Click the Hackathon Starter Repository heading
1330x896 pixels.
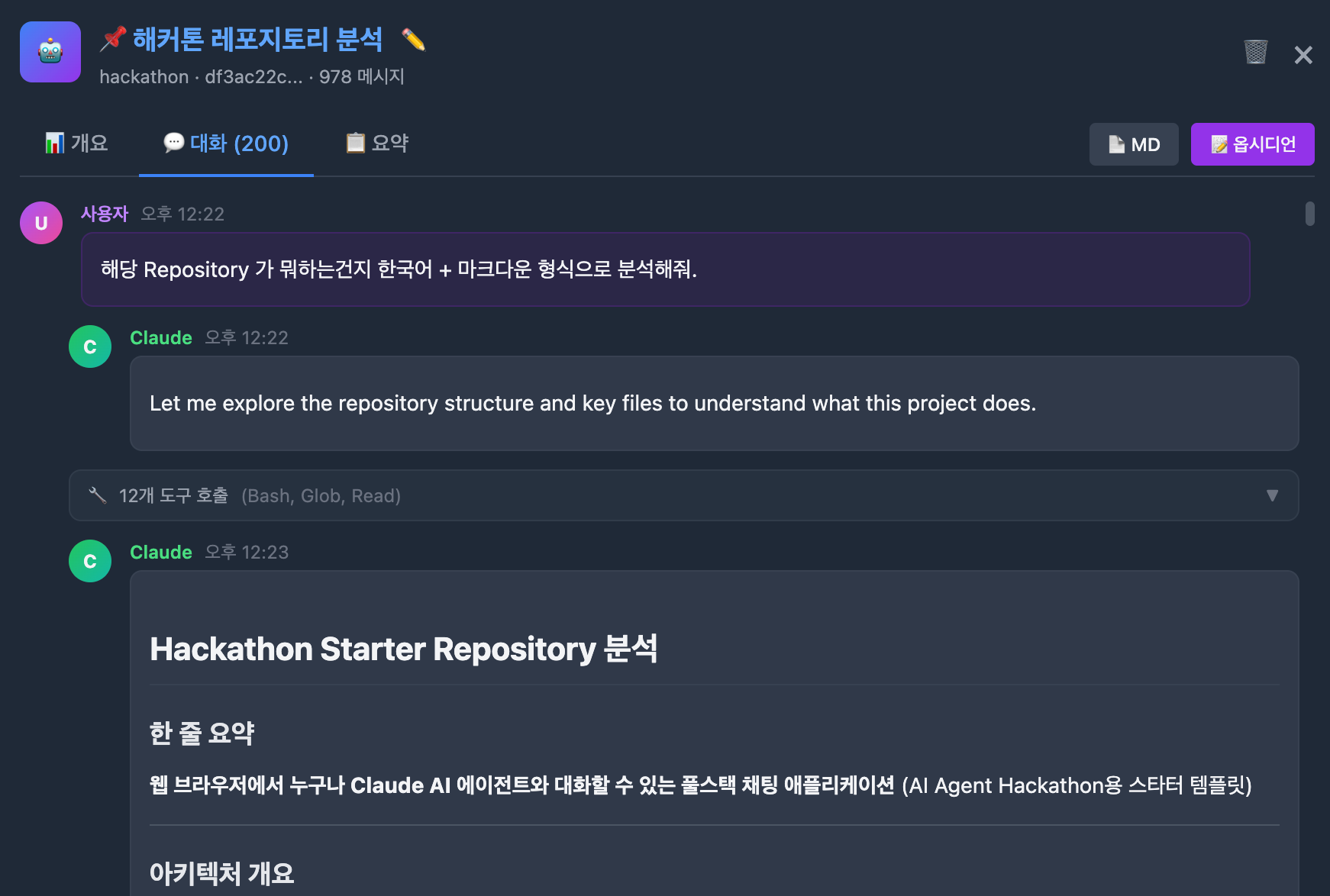(x=403, y=649)
